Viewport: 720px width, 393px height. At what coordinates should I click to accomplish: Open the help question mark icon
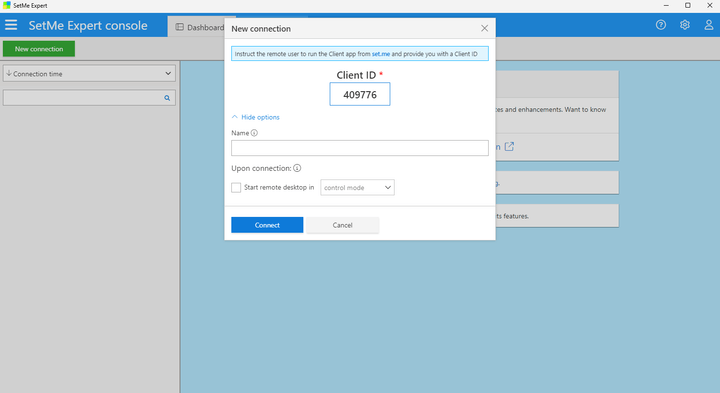tap(661, 25)
